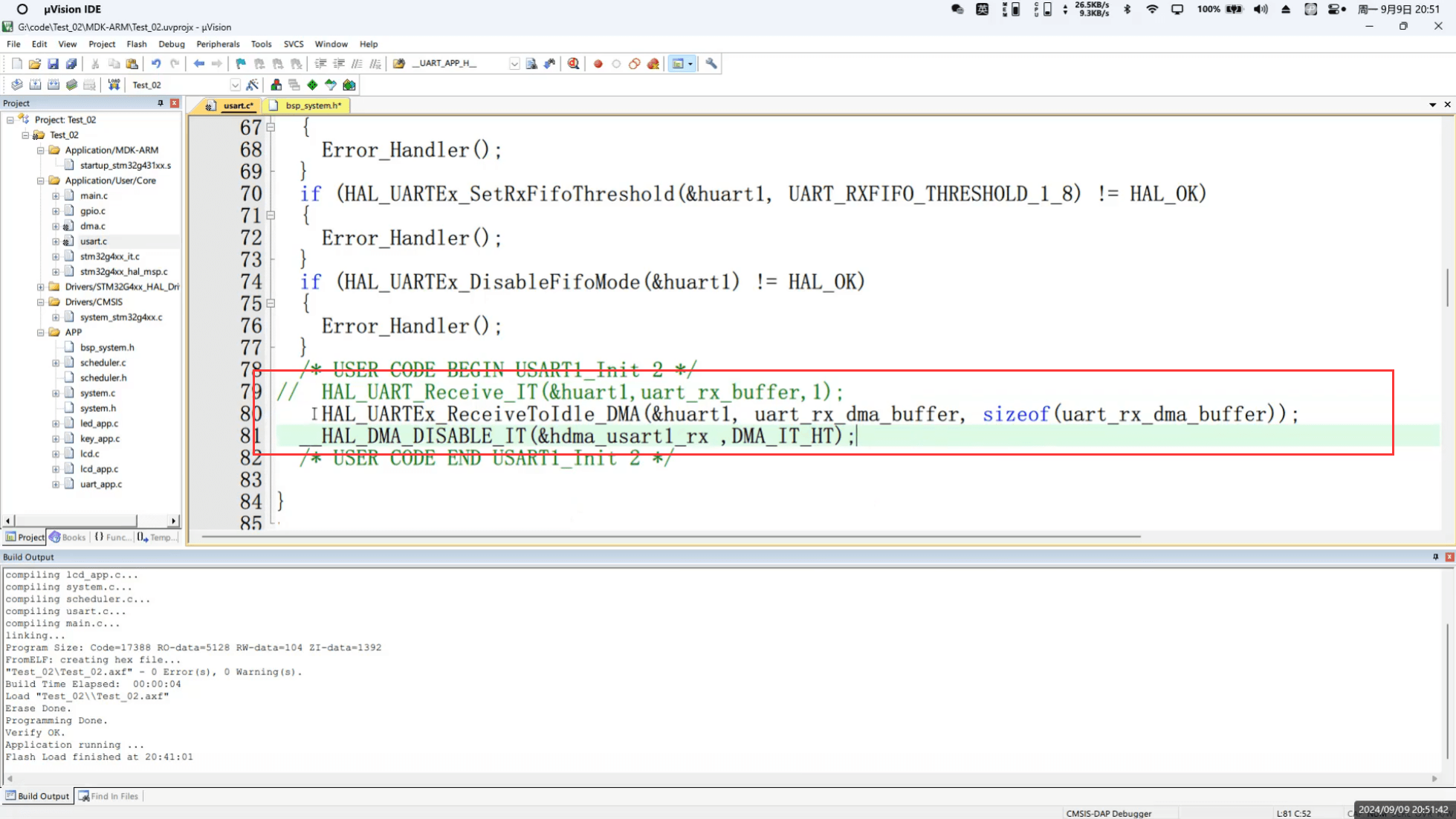The image size is (1456, 819).
Task: Pin the Project panel
Action: coord(160,103)
